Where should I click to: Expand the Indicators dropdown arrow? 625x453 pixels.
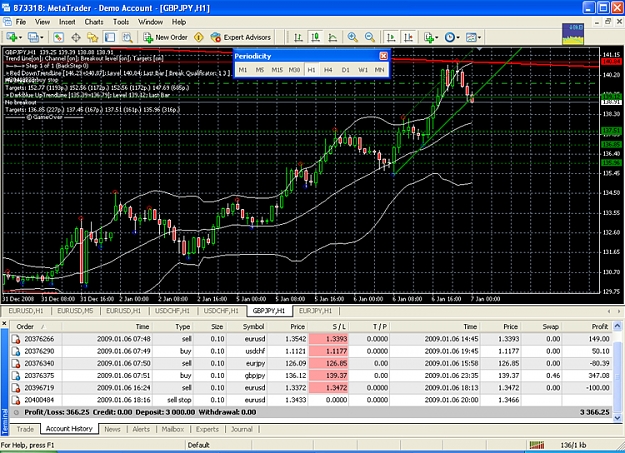tap(437, 38)
